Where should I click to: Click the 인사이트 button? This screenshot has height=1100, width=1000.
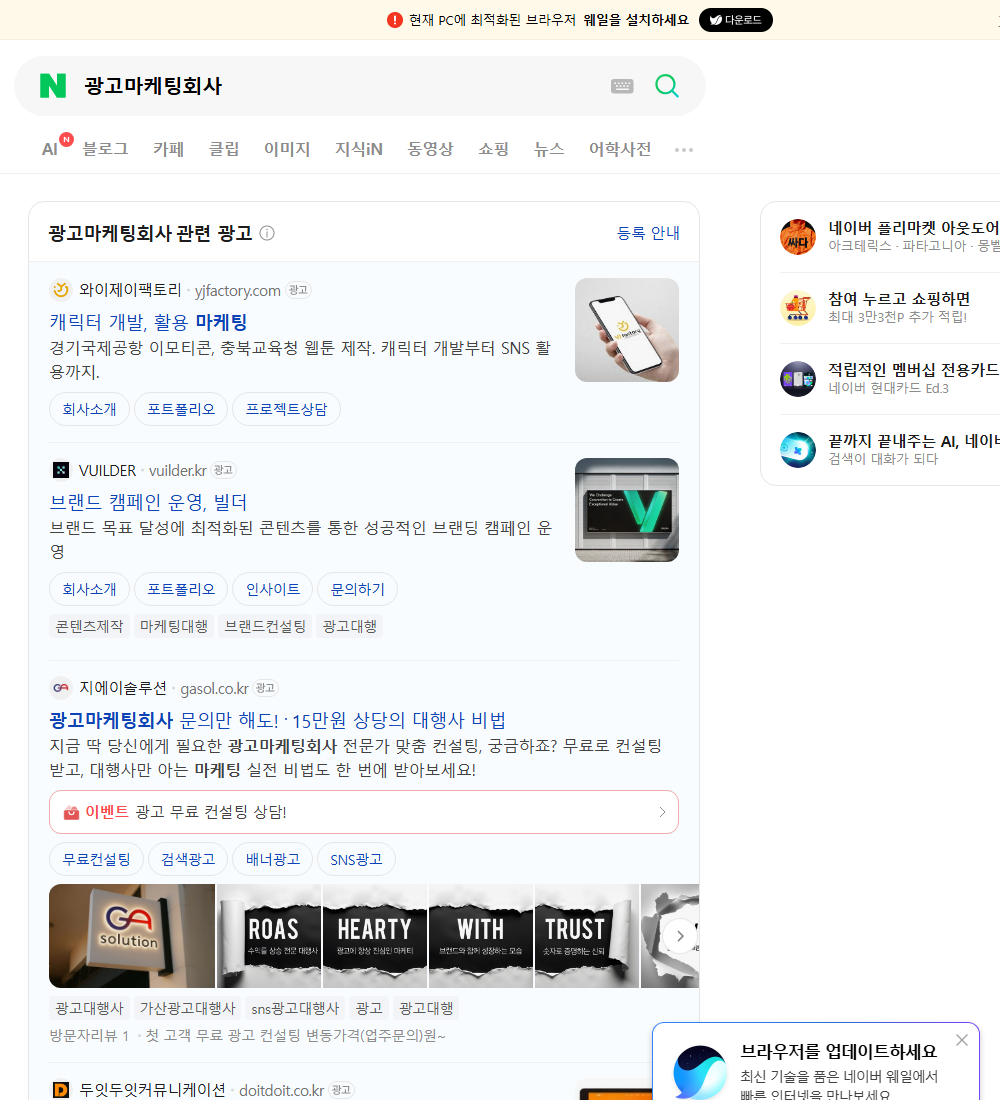[x=272, y=589]
